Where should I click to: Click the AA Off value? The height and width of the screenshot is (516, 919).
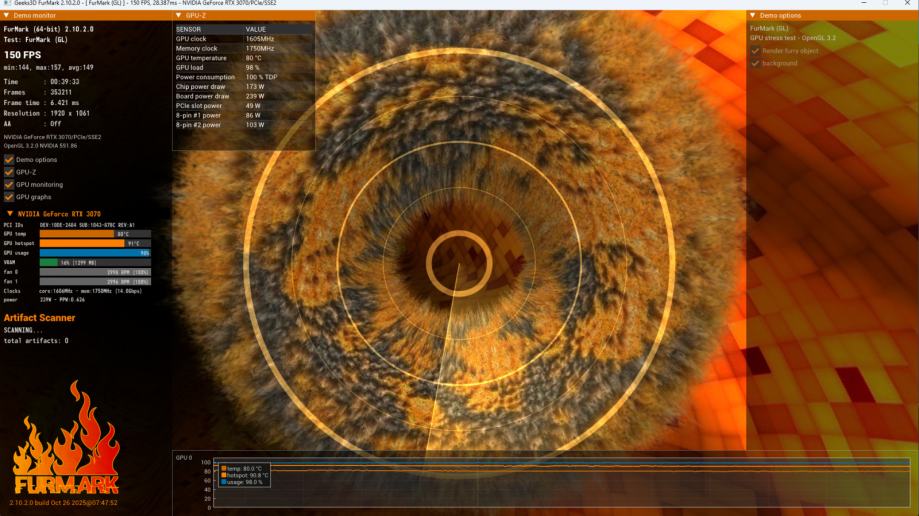[56, 124]
